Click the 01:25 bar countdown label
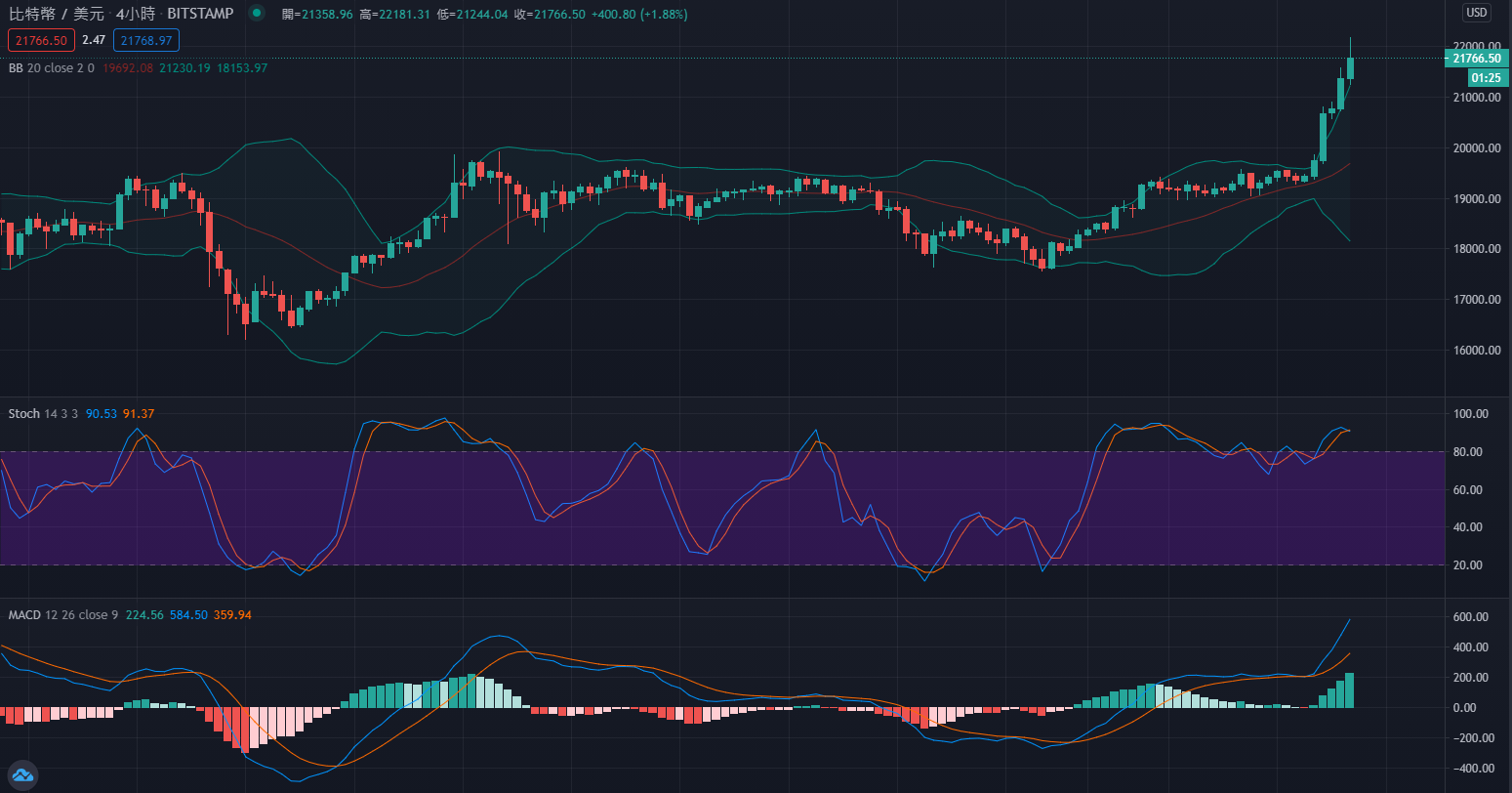Image resolution: width=1512 pixels, height=793 pixels. pos(1486,77)
